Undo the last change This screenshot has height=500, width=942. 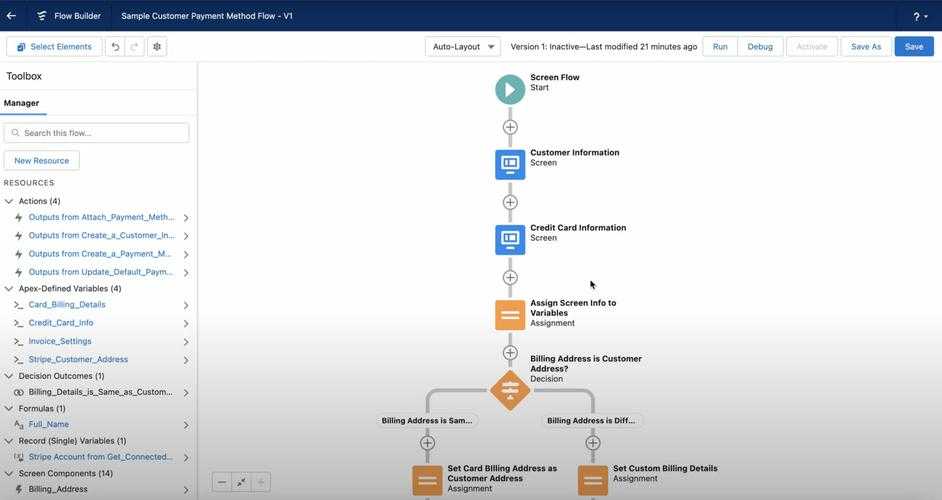pos(115,47)
